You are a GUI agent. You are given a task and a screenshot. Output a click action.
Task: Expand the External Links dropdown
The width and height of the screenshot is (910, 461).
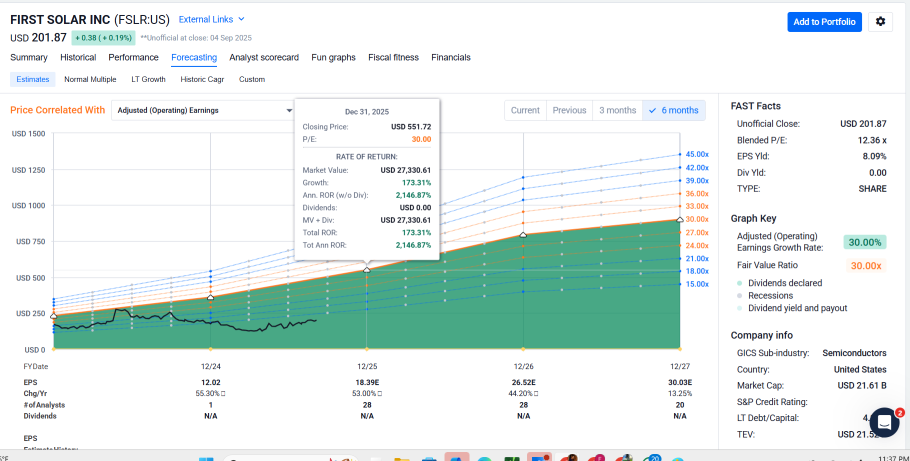[211, 19]
